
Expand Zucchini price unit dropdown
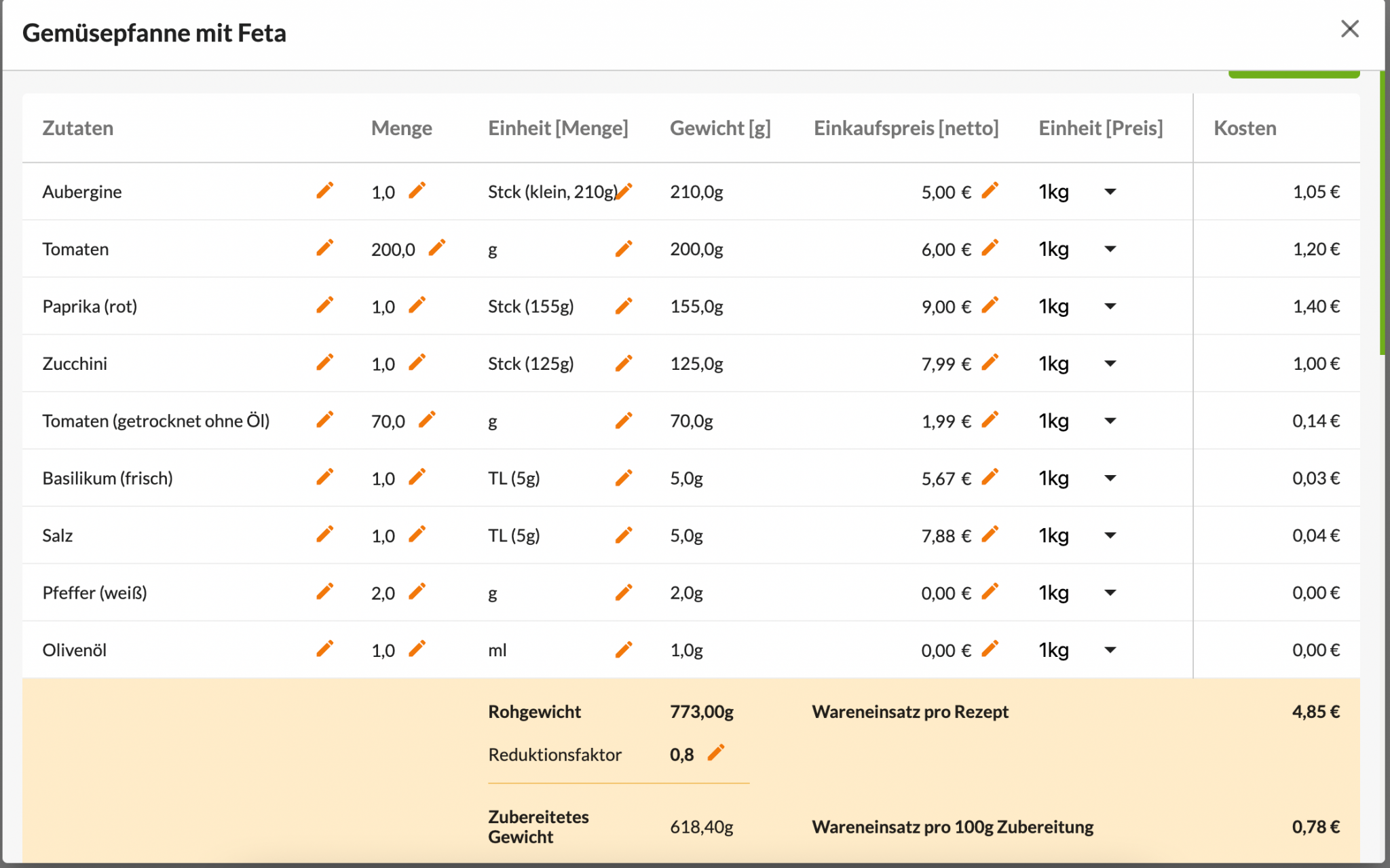click(x=1078, y=364)
